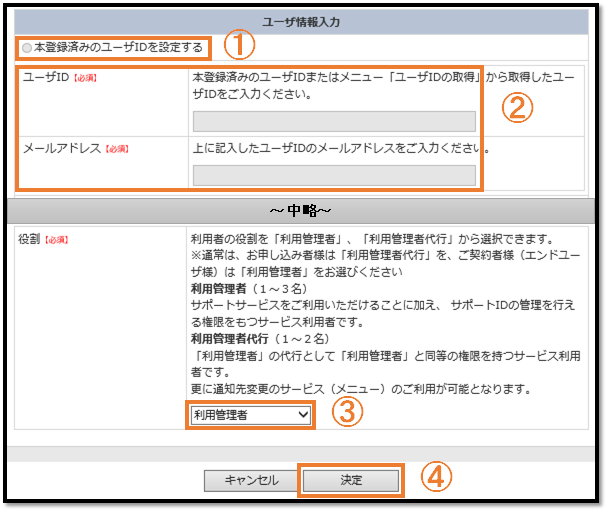Select the 本登録済みのユーザIDを設定する radio button
608x512 pixels.
click(x=27, y=47)
